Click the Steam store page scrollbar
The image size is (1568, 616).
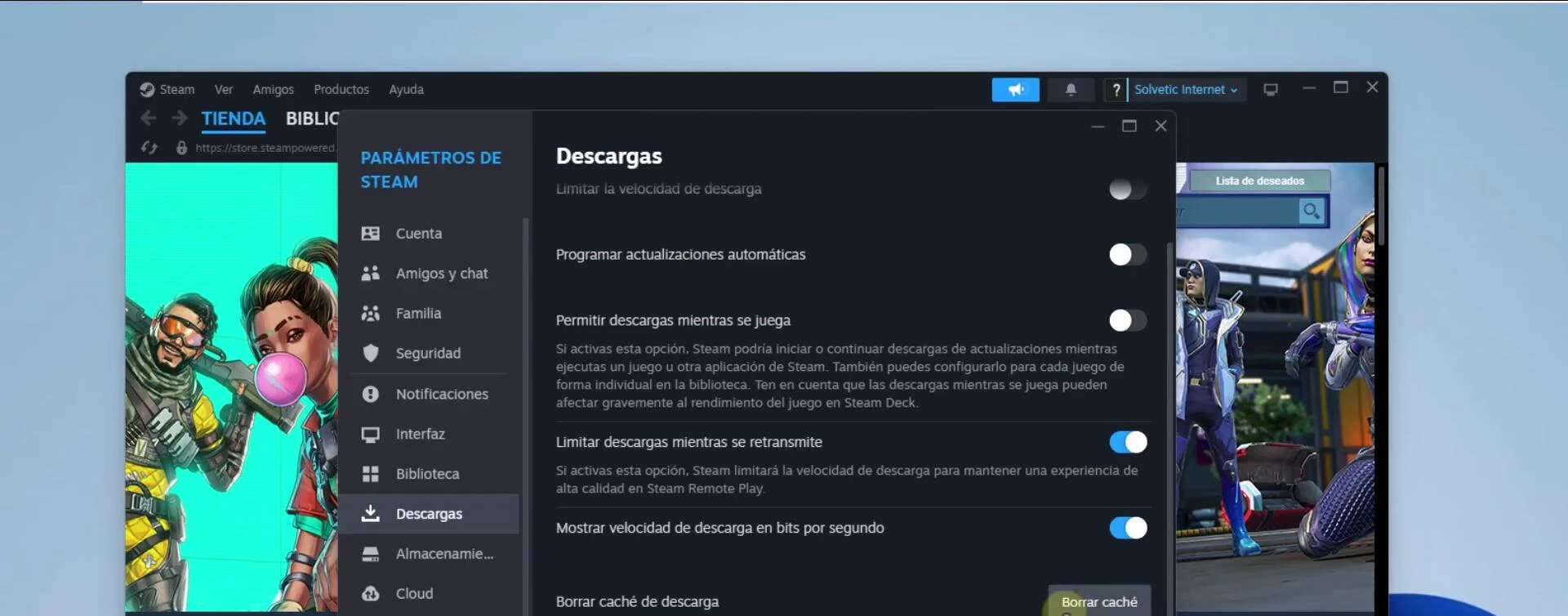coord(1381,206)
